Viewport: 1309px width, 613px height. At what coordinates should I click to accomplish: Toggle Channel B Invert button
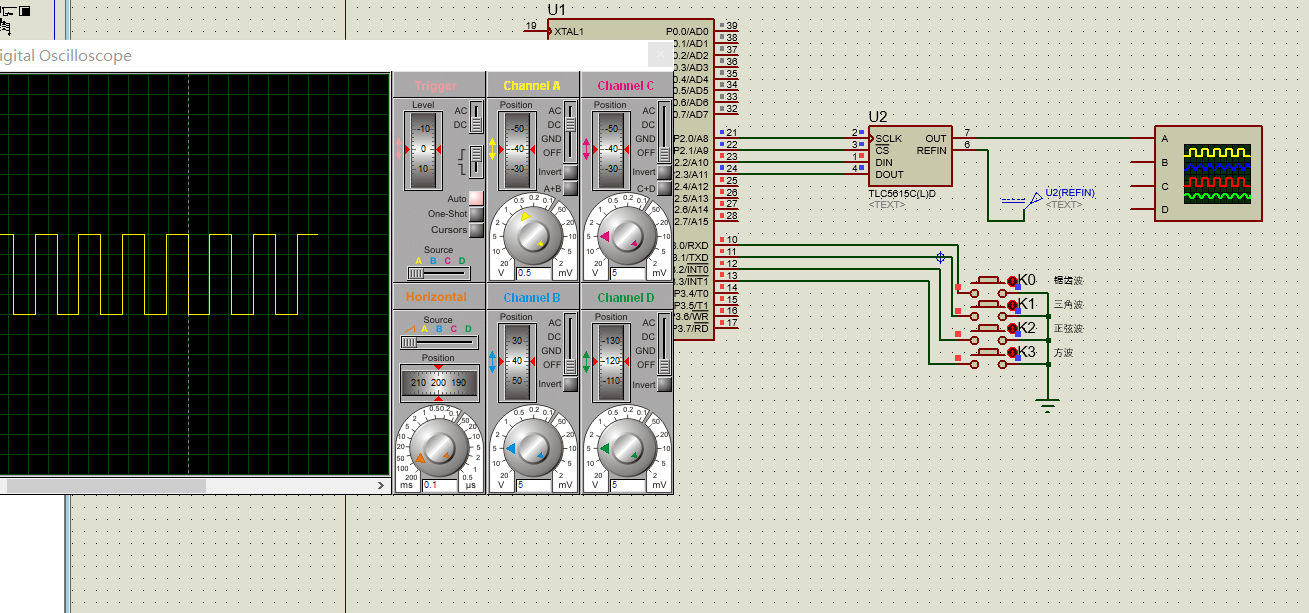pos(570,384)
